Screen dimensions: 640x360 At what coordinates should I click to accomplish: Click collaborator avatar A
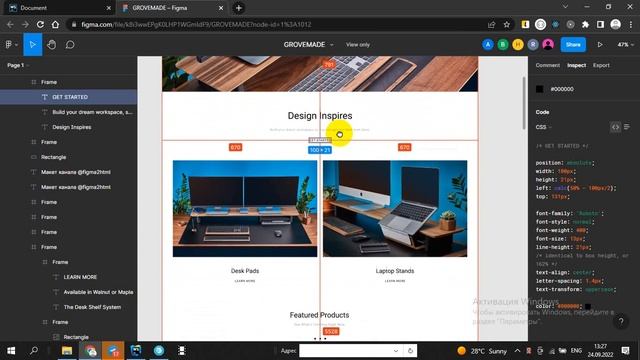pyautogui.click(x=488, y=44)
